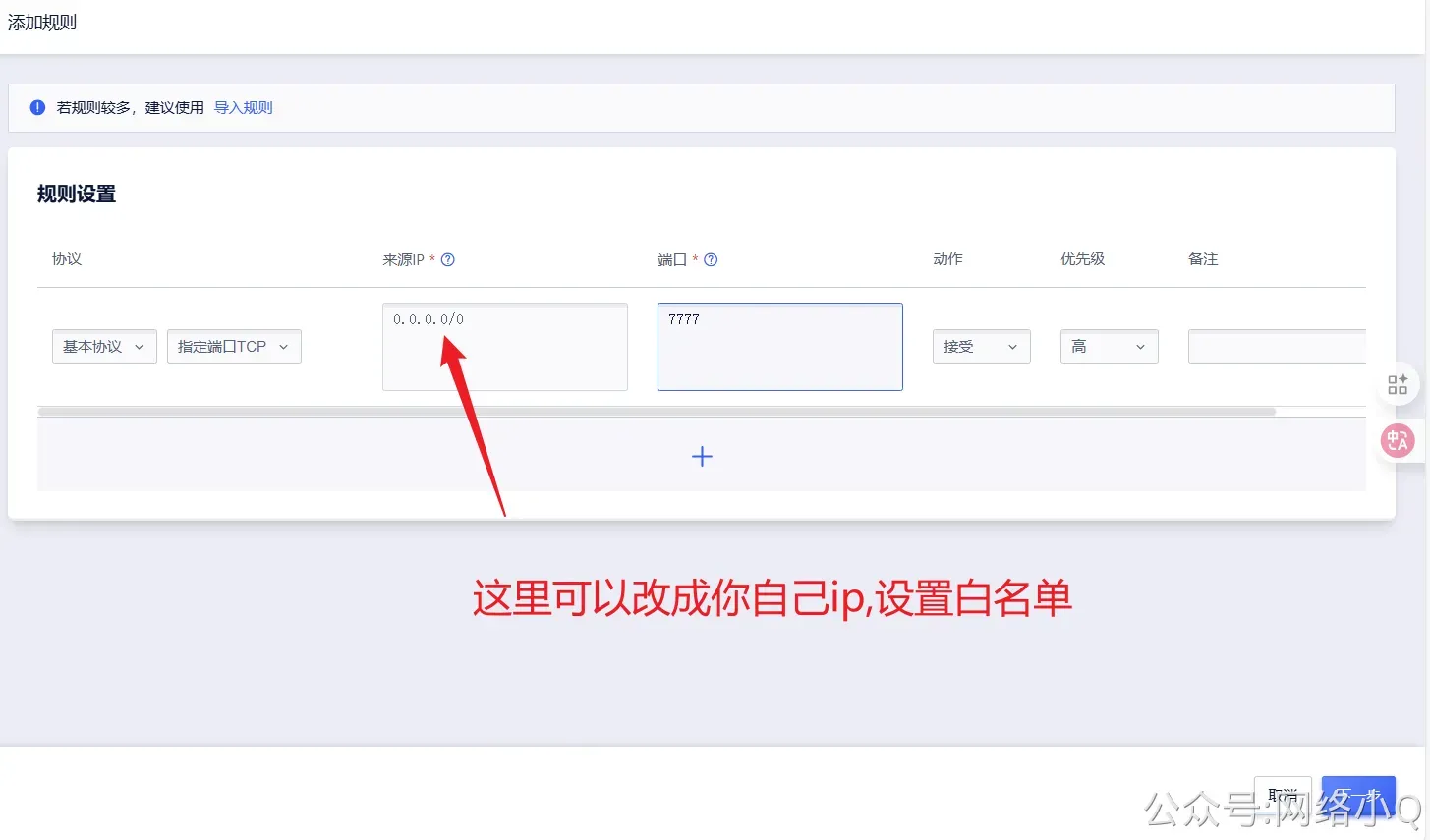Click the source IP field showing 0.0.0.0/0

coord(504,346)
